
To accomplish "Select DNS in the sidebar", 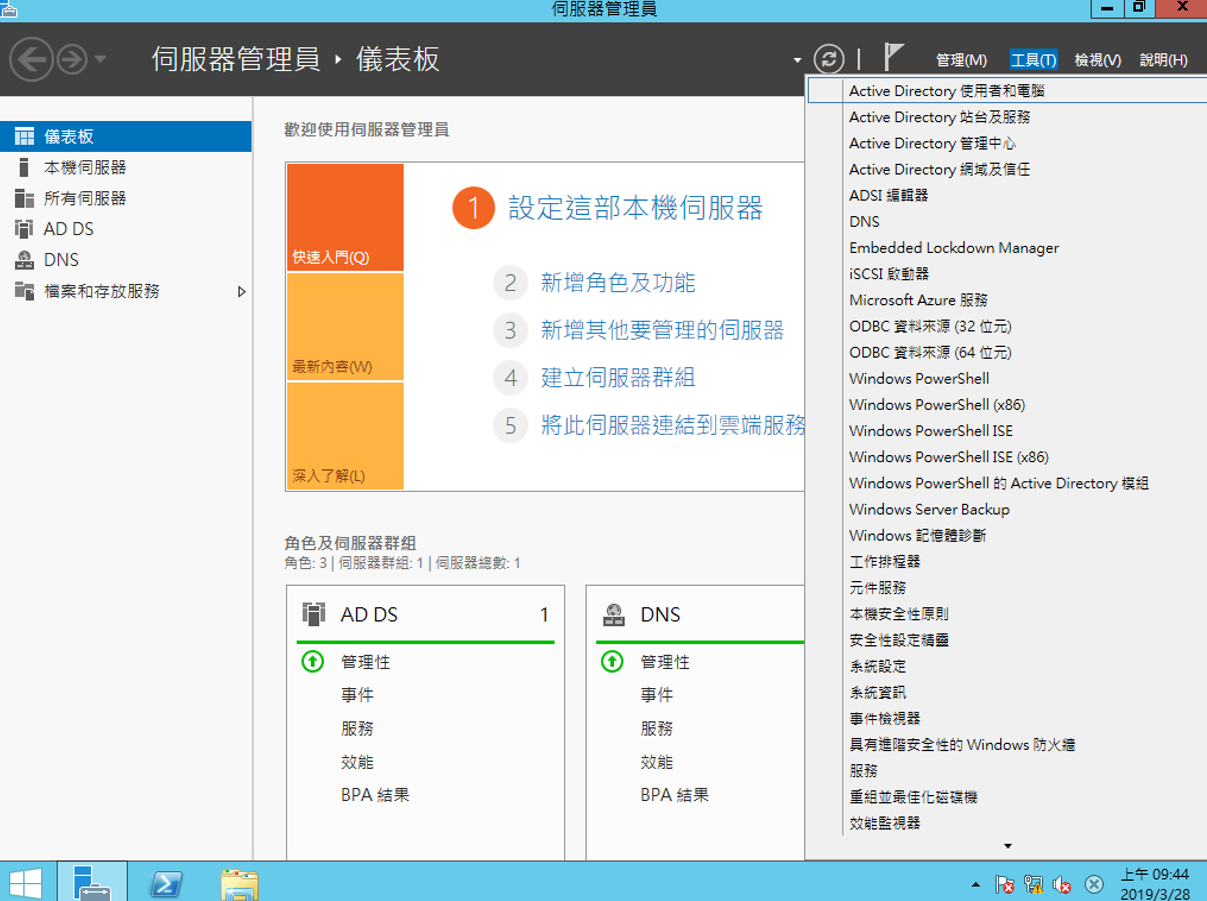I will tap(126, 260).
